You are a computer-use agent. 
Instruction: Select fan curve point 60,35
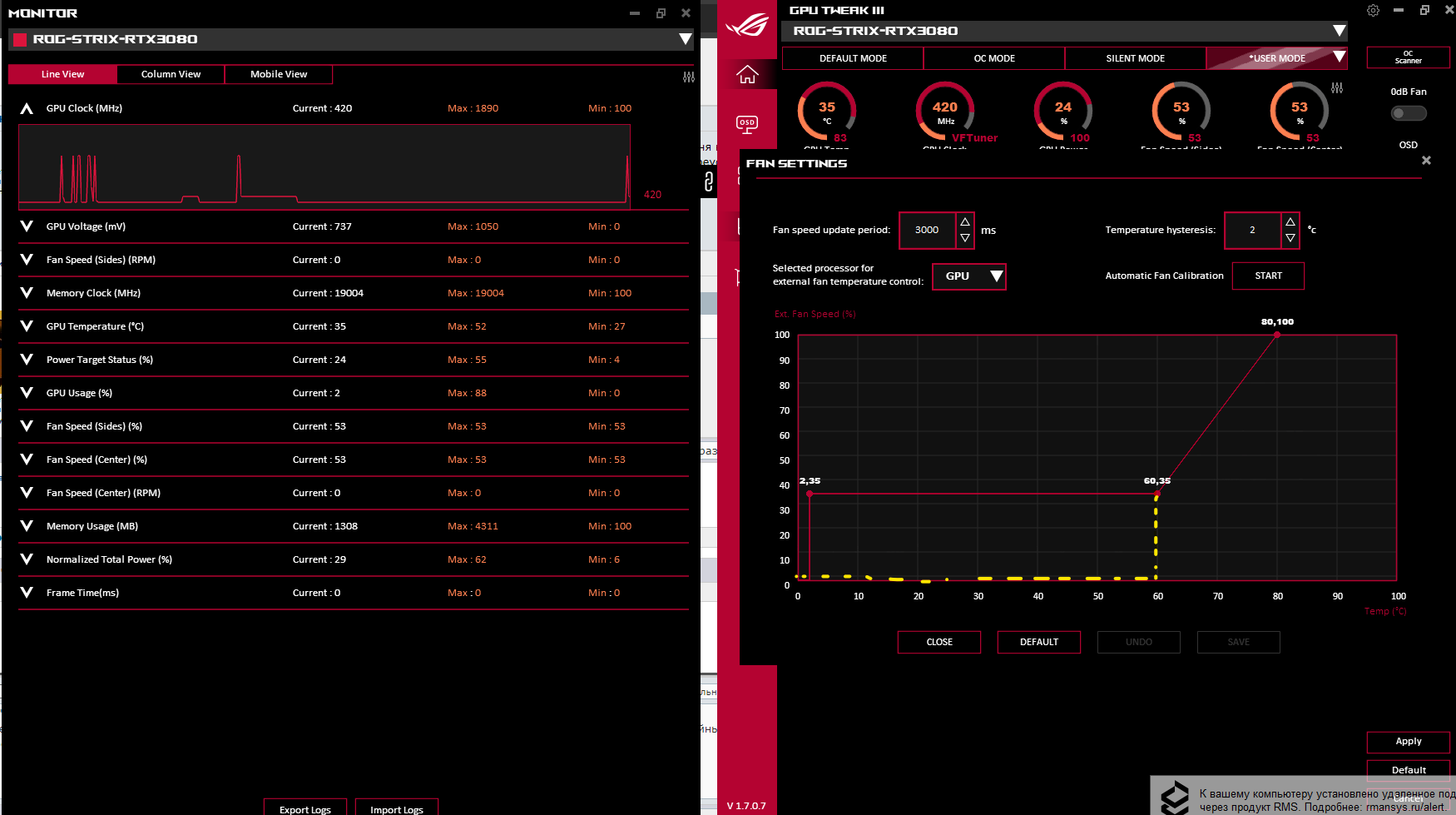1157,494
